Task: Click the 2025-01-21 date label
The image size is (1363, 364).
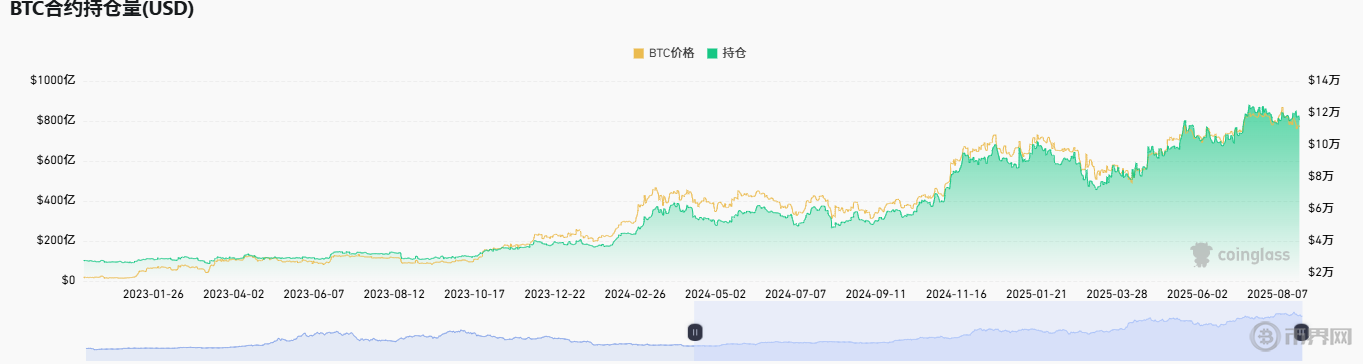Action: click(1037, 295)
